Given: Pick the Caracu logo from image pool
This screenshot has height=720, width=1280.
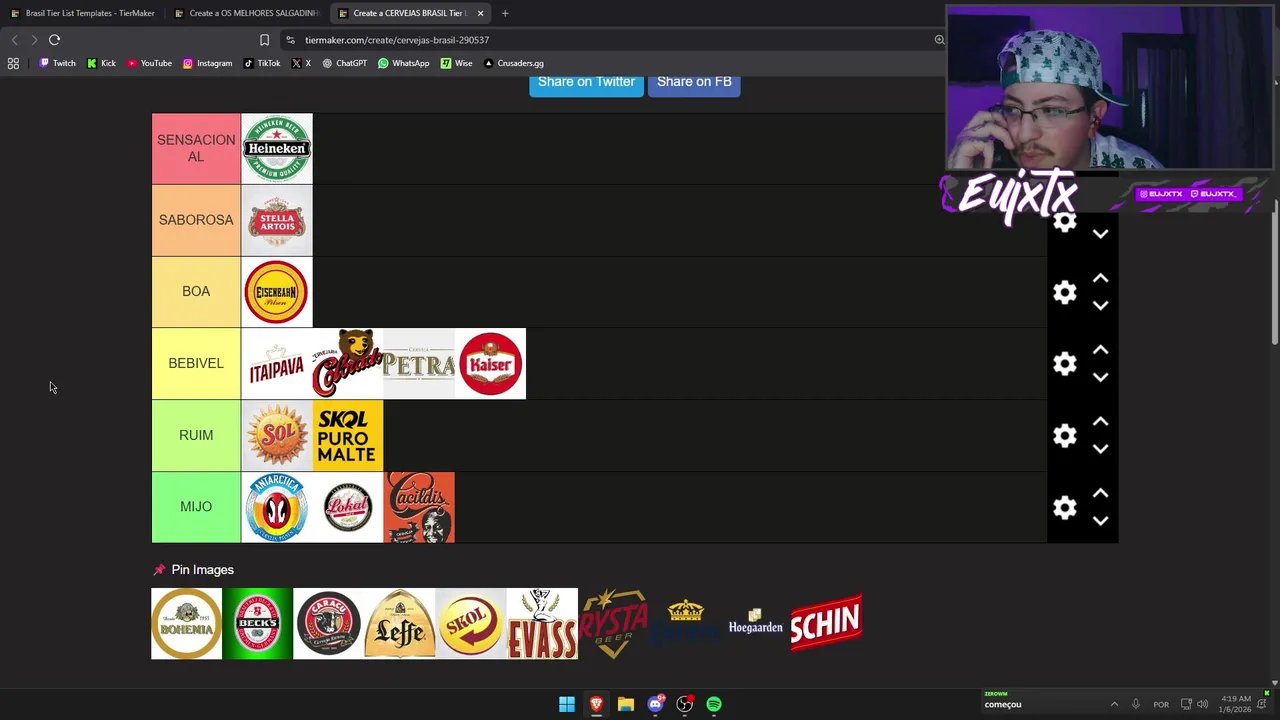Looking at the screenshot, I should pos(329,624).
